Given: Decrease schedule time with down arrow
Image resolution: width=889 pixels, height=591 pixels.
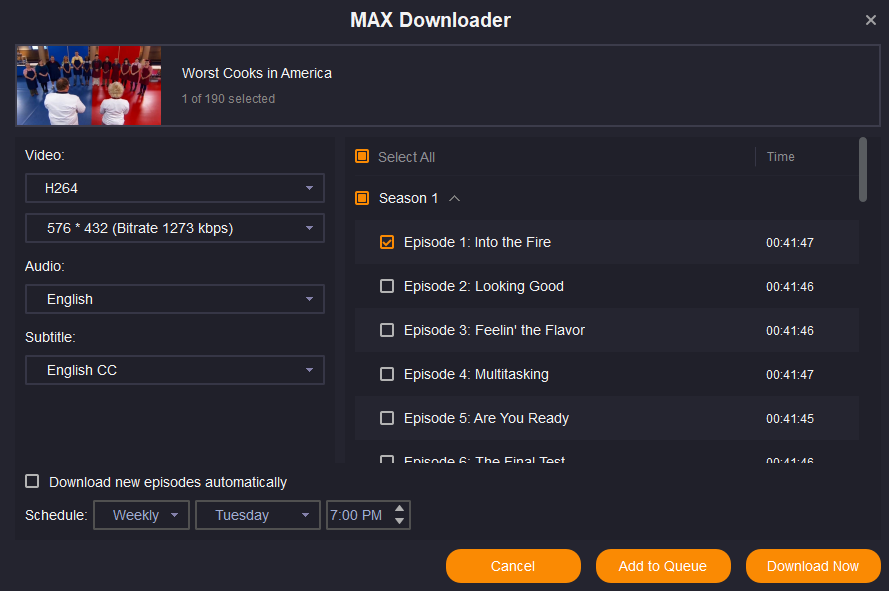Looking at the screenshot, I should click(x=399, y=521).
